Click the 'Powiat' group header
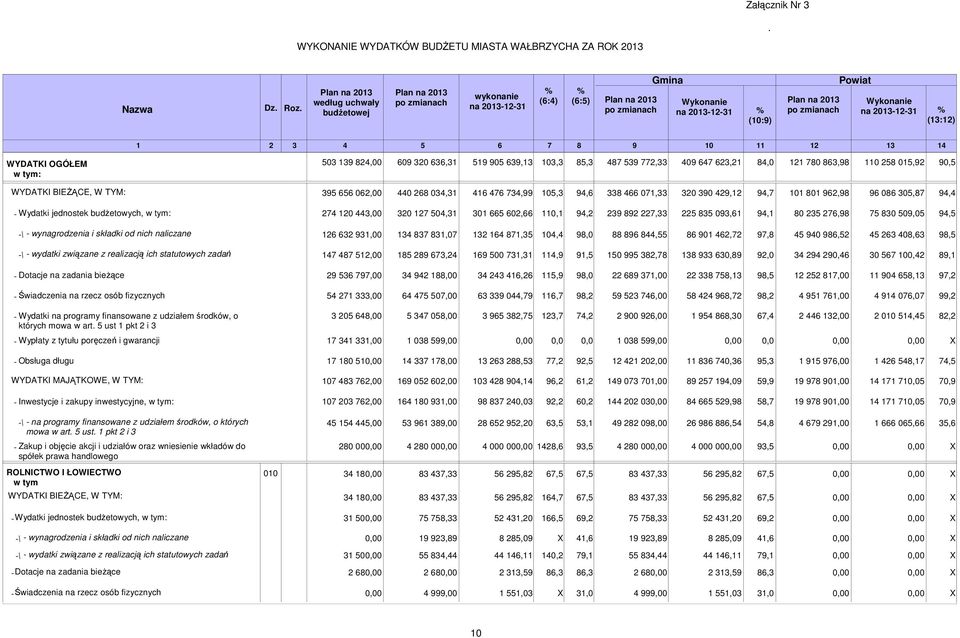Image resolution: width=960 pixels, height=638 pixels. pyautogui.click(x=855, y=80)
